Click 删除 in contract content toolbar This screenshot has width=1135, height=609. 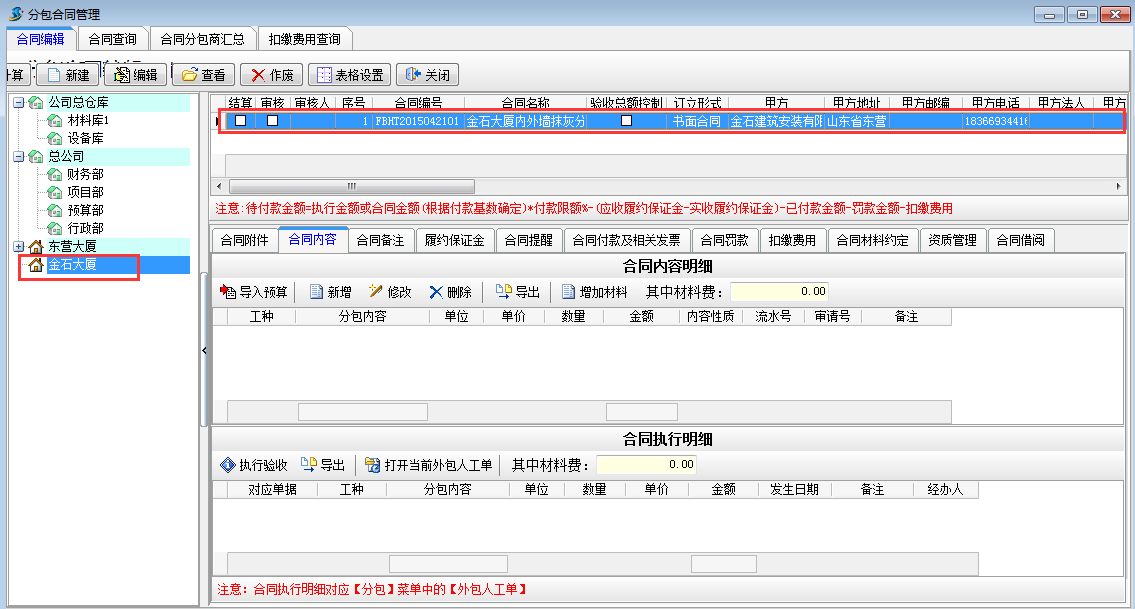[450, 292]
